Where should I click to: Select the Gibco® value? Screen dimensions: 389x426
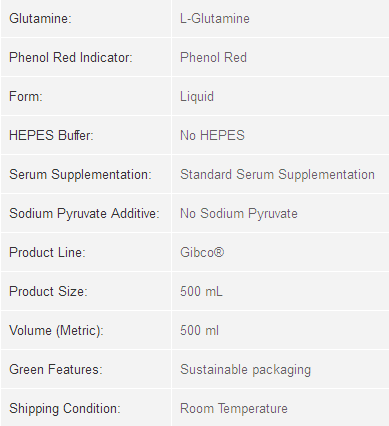(202, 252)
